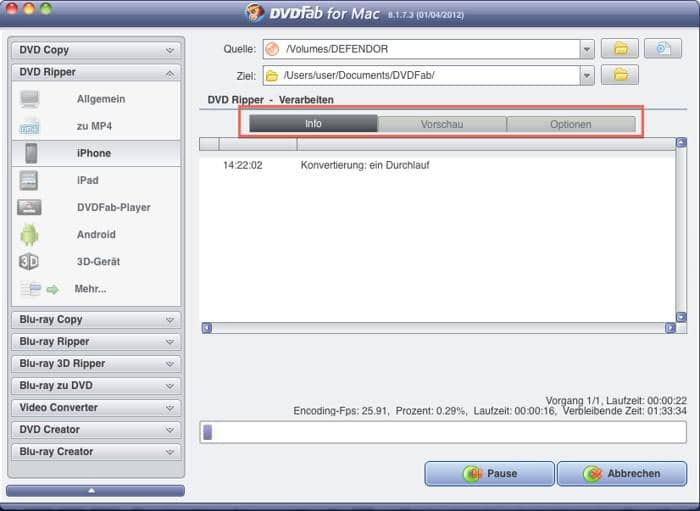Click the conversion progress bar
Viewport: 700px width, 511px height.
click(x=443, y=432)
